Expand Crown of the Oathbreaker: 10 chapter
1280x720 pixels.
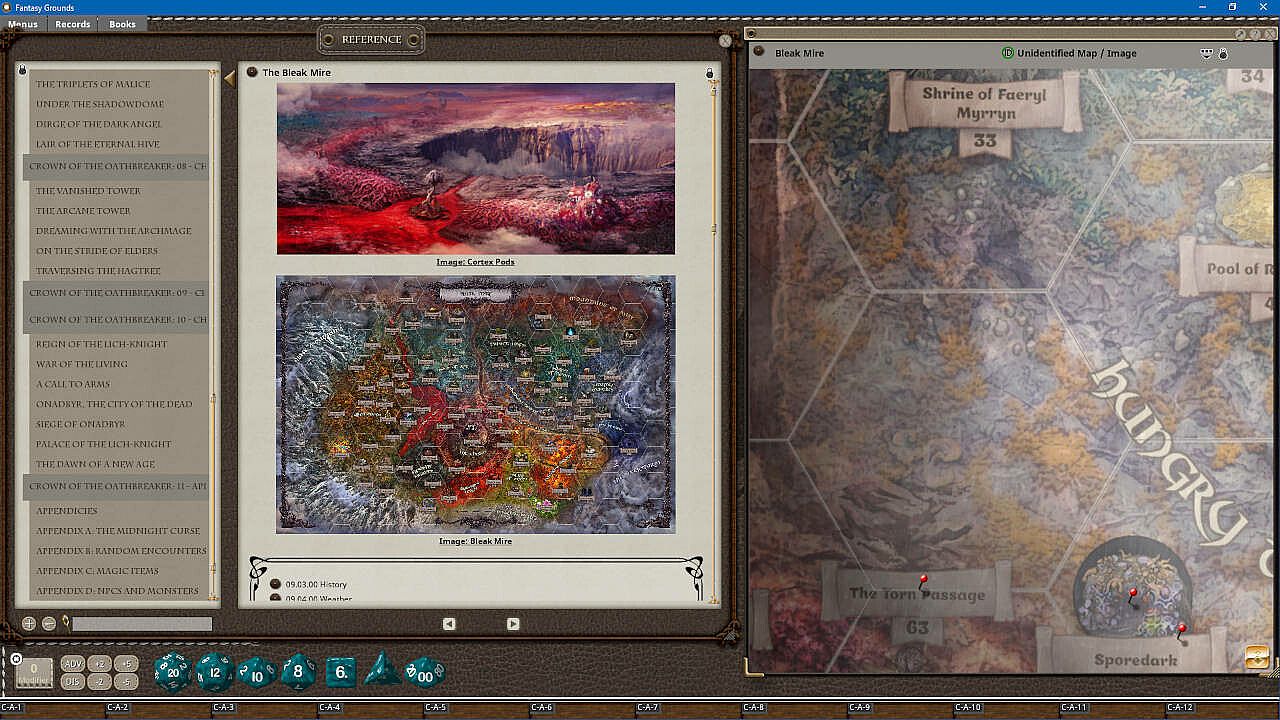[116, 320]
